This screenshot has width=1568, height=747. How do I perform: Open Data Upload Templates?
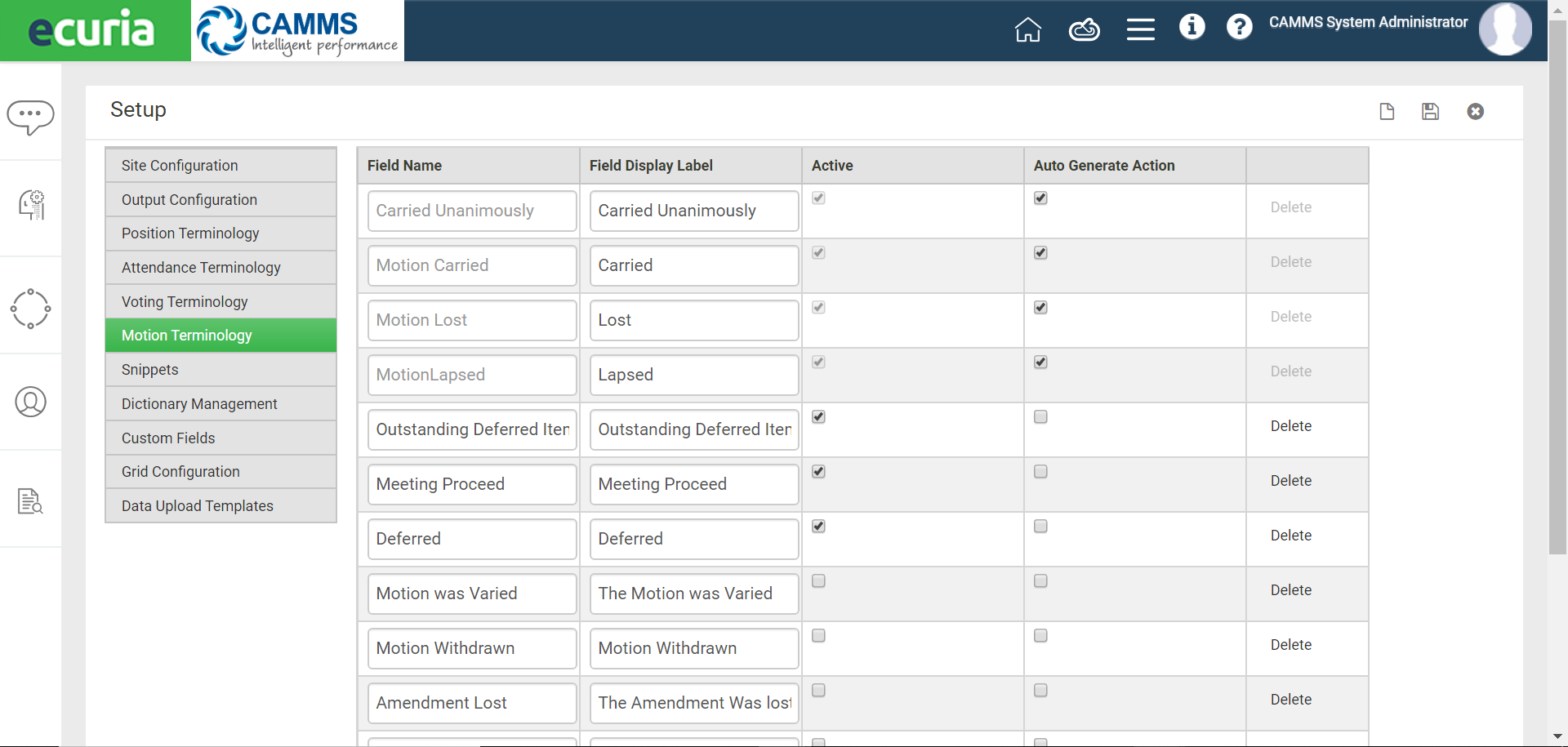tap(220, 506)
